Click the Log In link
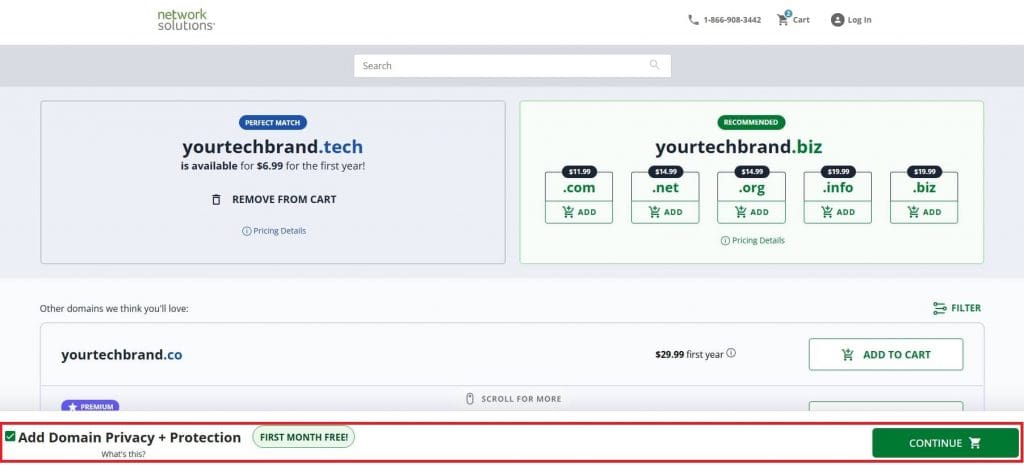 859,20
